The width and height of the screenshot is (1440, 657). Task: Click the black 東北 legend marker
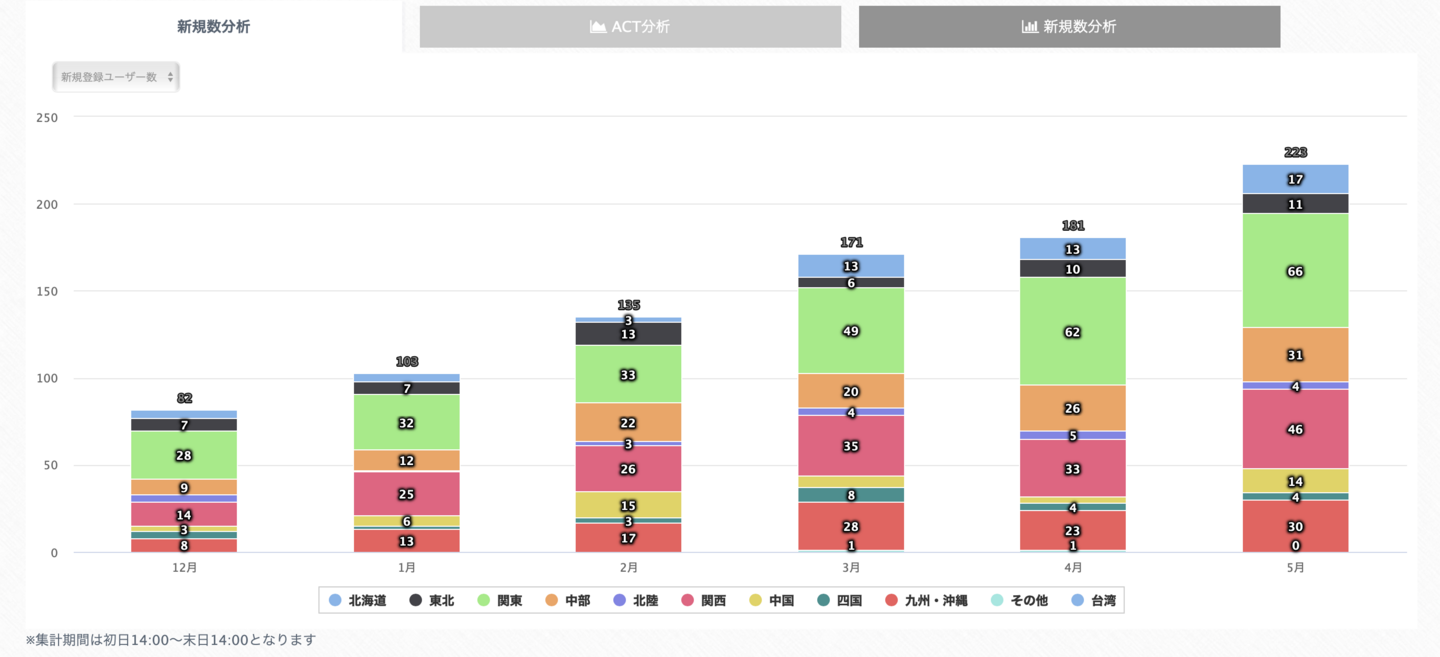415,601
